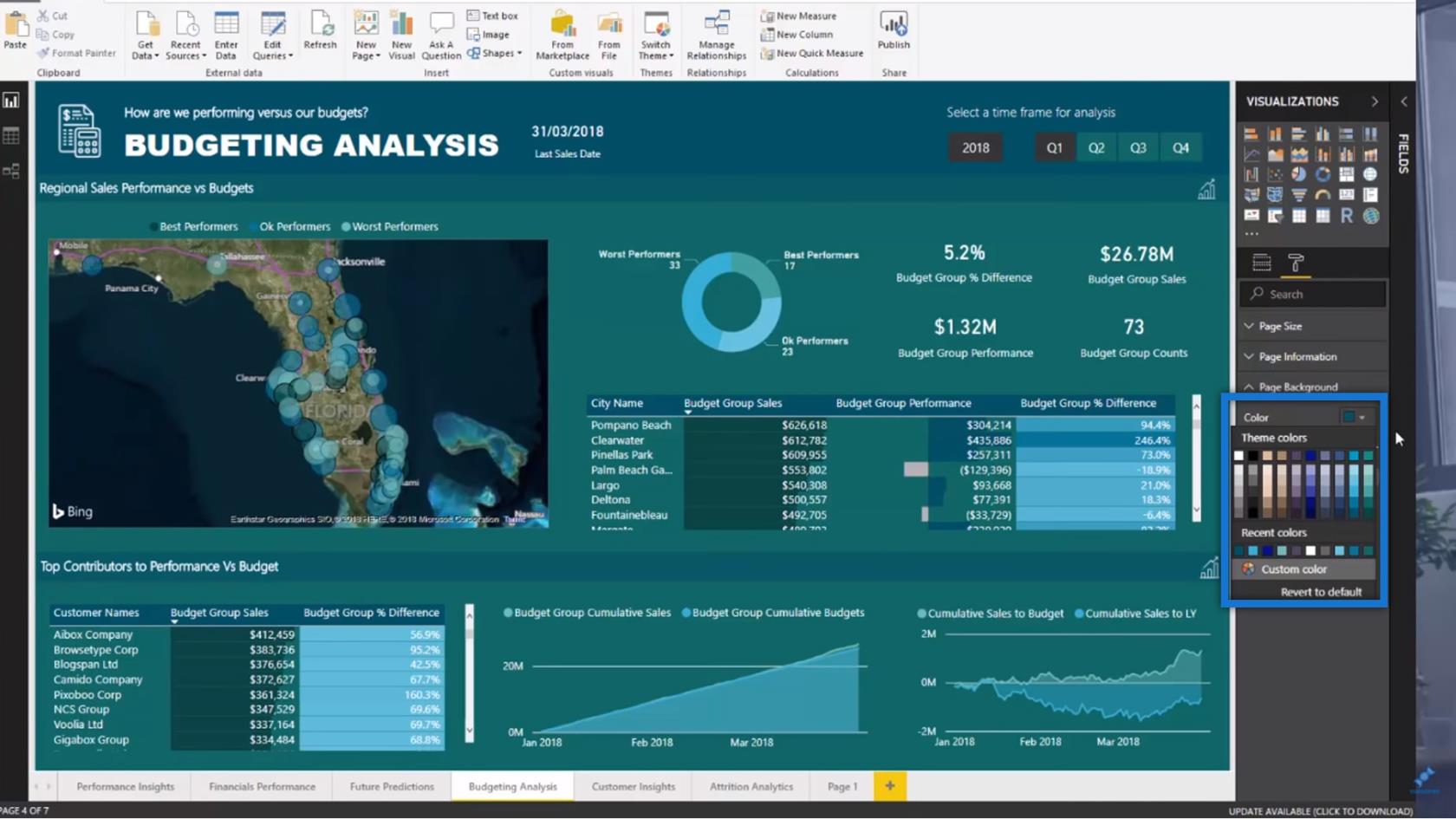Pick the white theme color swatch
This screenshot has height=819, width=1456.
point(1238,456)
